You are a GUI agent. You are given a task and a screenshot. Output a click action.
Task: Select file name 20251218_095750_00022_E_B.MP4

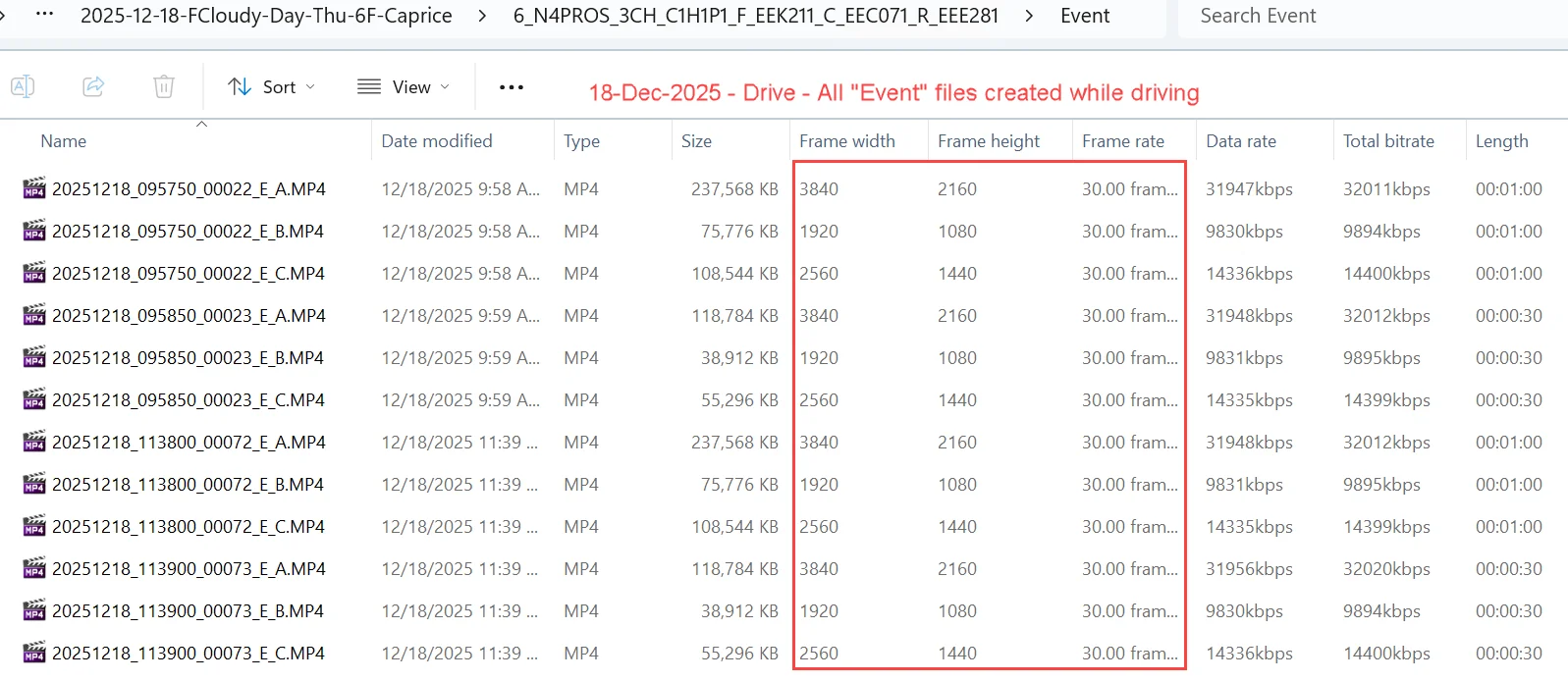click(189, 232)
